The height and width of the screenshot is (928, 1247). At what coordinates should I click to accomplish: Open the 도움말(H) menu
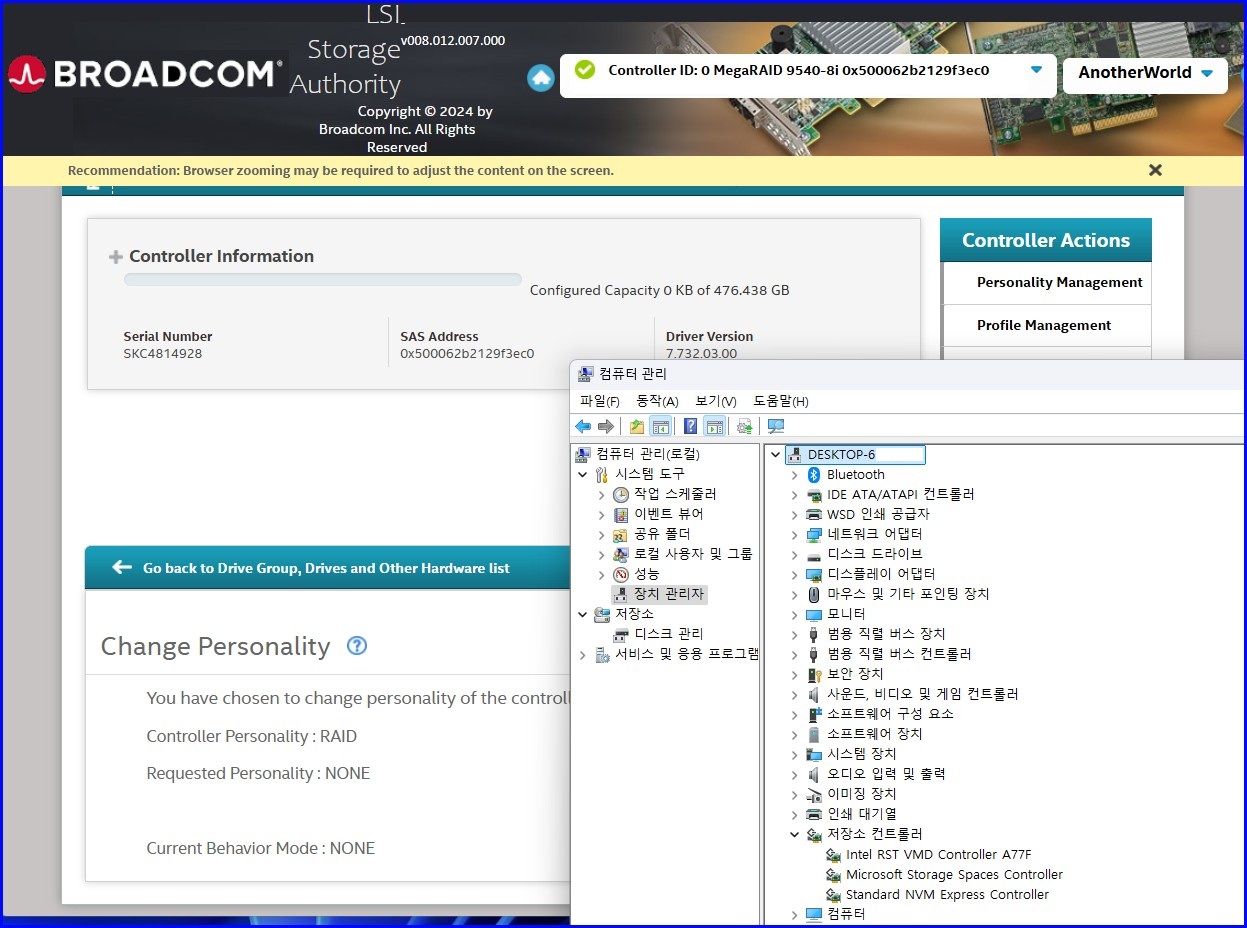(x=781, y=401)
